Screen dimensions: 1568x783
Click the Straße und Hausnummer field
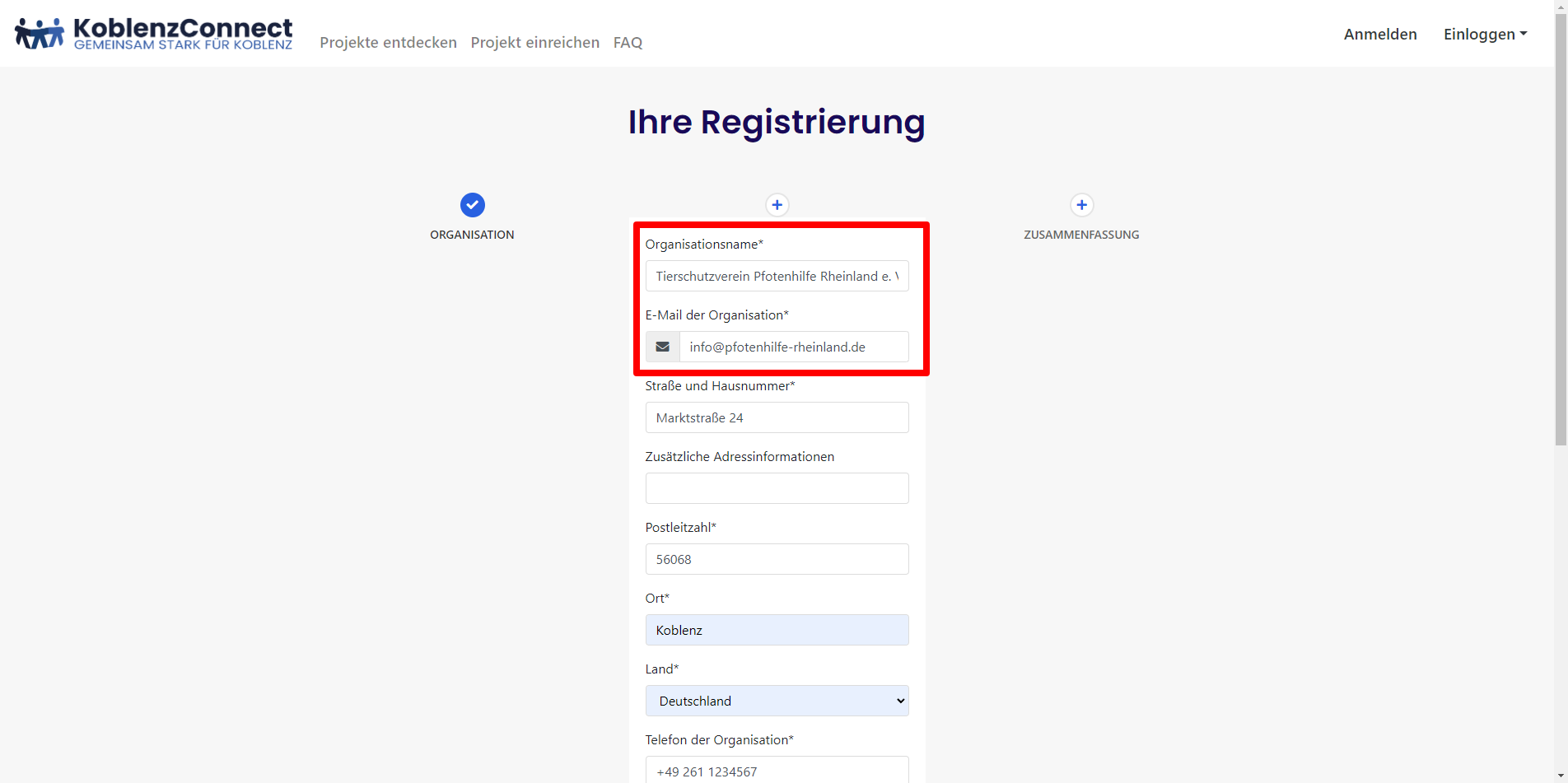(x=777, y=417)
